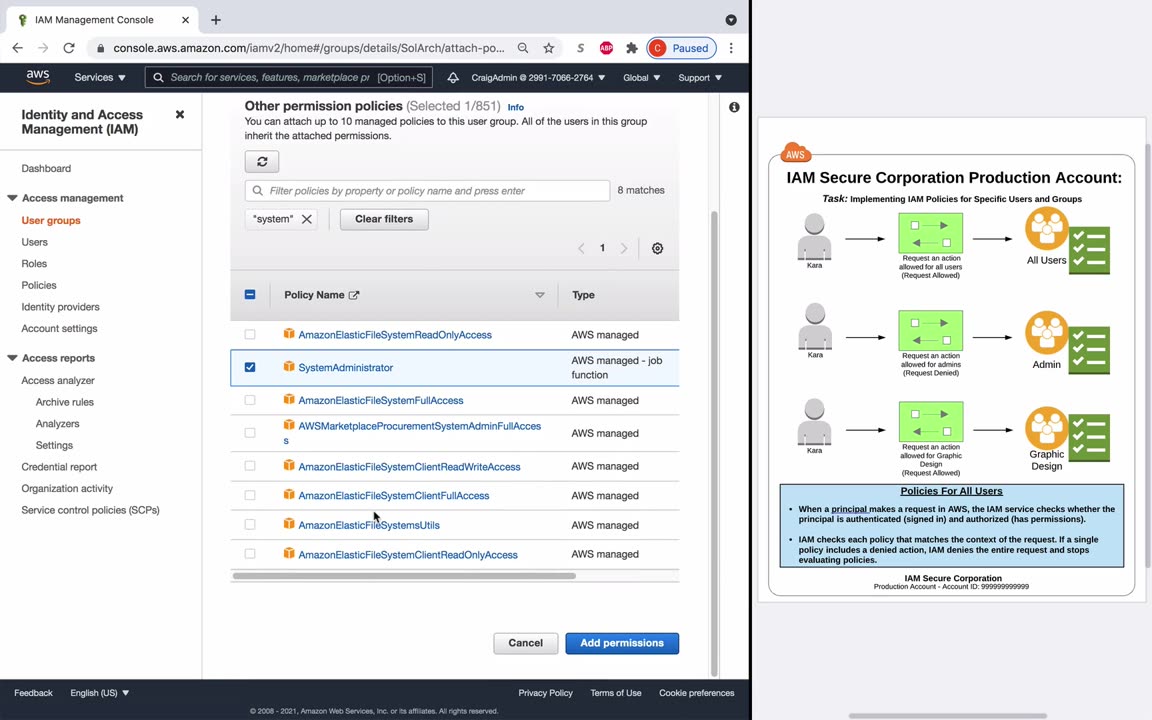Open the Chrome tab search dropdown

click(x=731, y=20)
